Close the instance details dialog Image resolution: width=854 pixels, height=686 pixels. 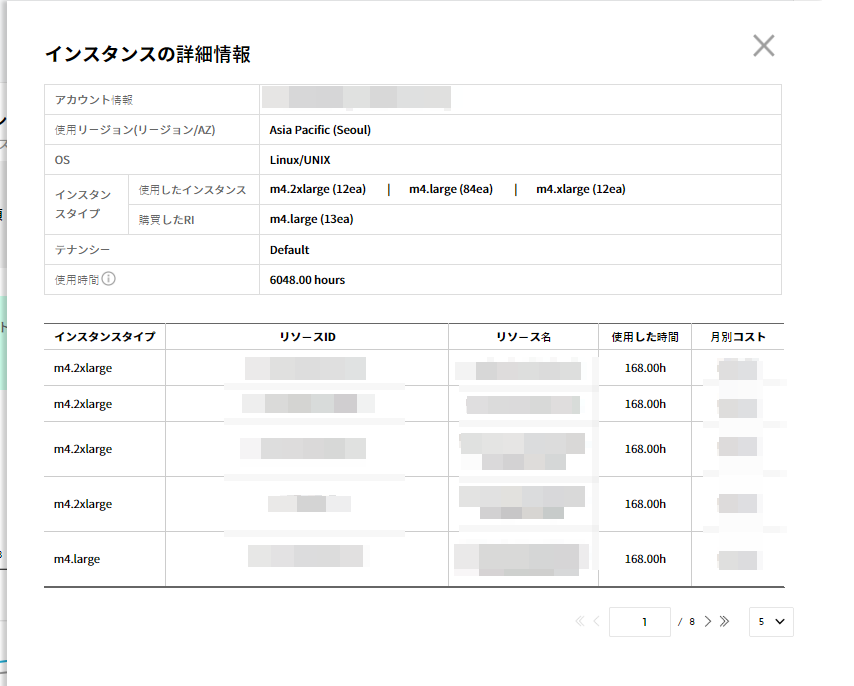pos(763,46)
